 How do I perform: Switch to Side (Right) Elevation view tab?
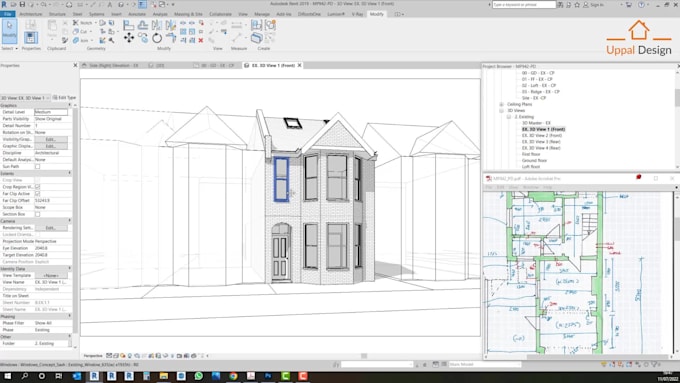pyautogui.click(x=113, y=65)
